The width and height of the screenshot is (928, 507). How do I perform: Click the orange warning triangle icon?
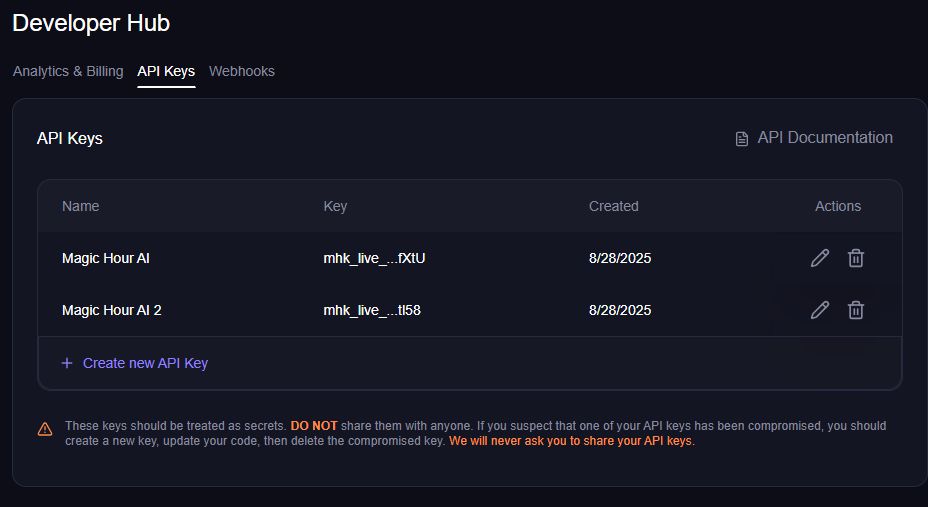pyautogui.click(x=45, y=429)
